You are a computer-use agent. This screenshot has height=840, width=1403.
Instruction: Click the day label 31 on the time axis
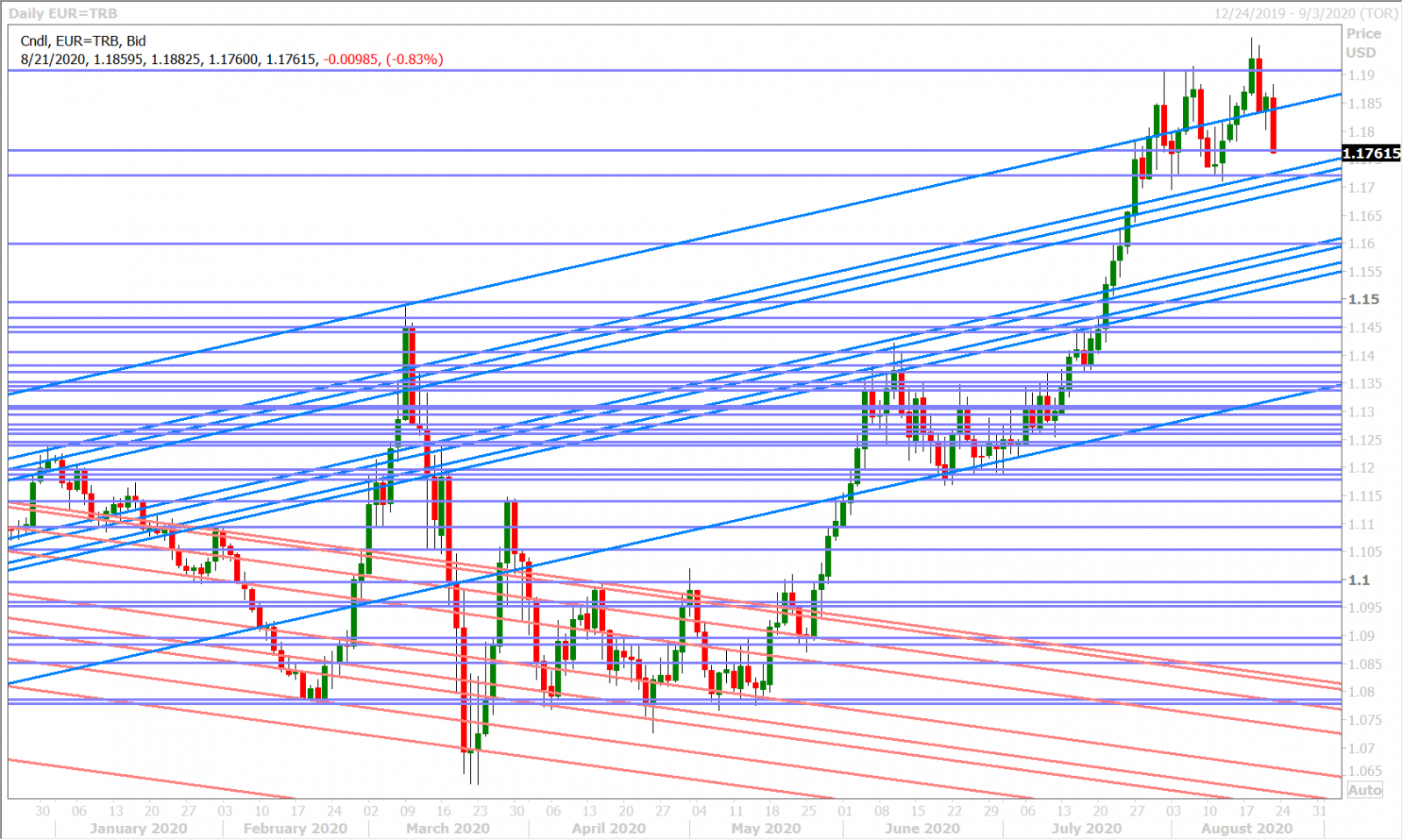pyautogui.click(x=1320, y=811)
